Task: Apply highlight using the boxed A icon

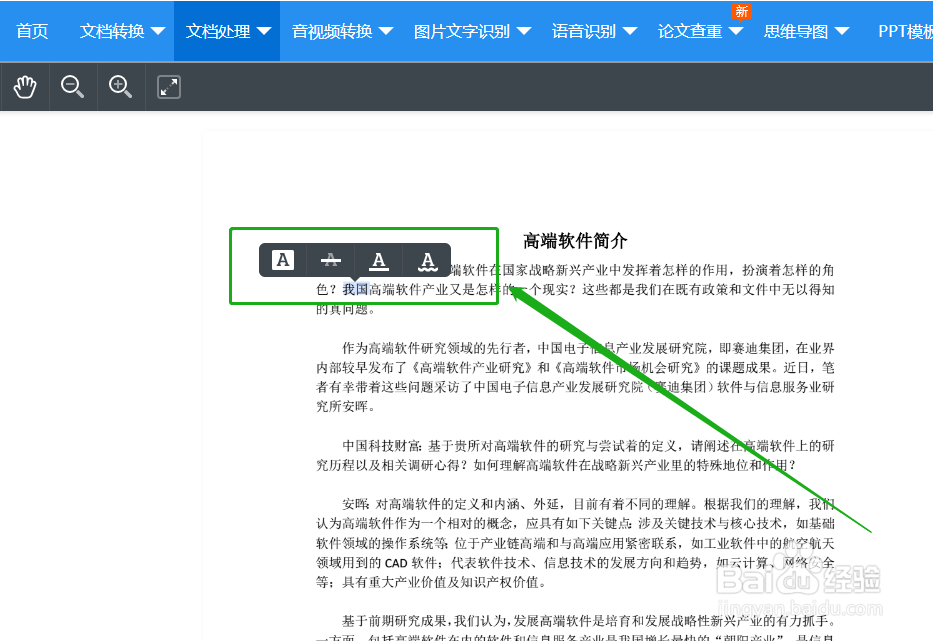Action: pyautogui.click(x=282, y=260)
